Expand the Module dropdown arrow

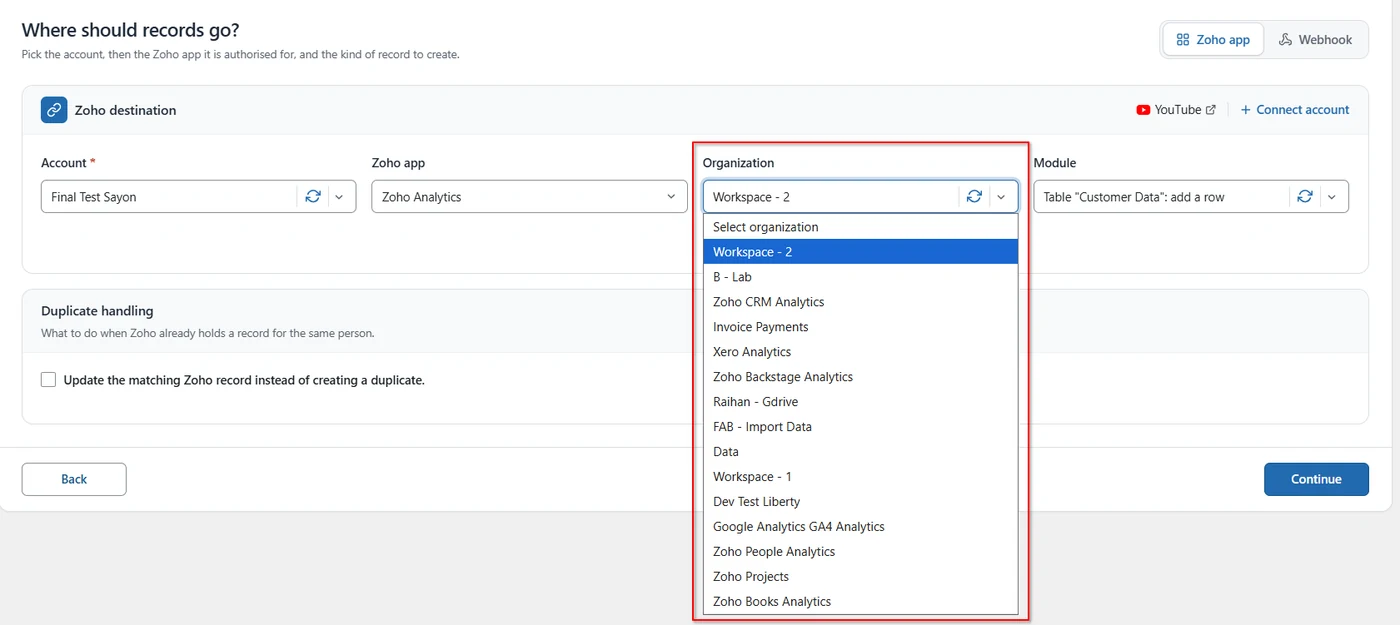click(1331, 197)
